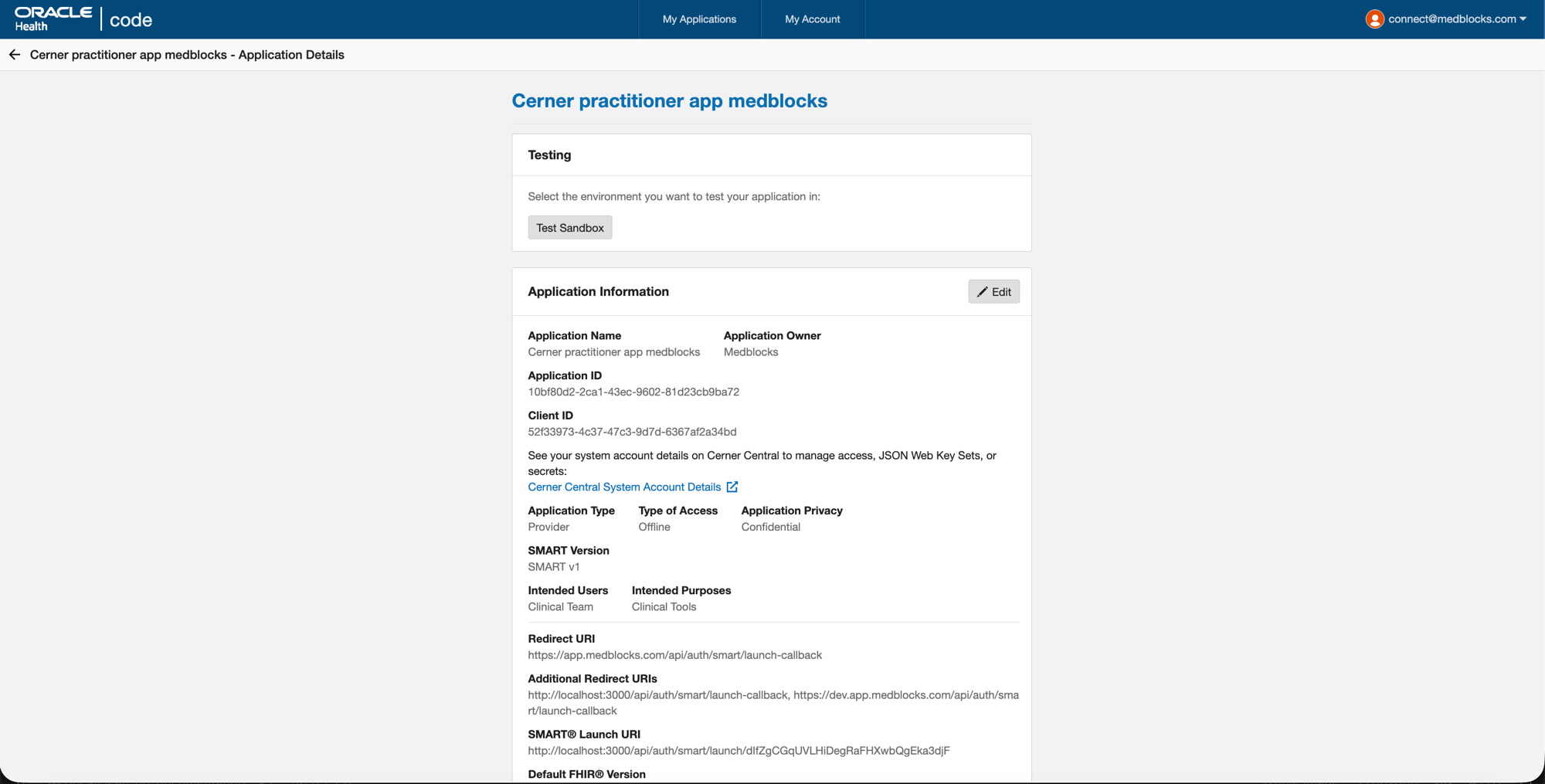The width and height of the screenshot is (1545, 784).
Task: Click the SMART Version value SMART v1
Action: pos(554,567)
